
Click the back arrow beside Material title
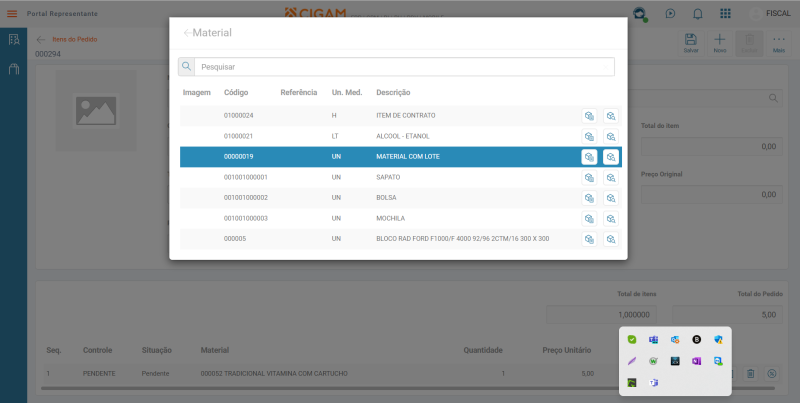[187, 33]
